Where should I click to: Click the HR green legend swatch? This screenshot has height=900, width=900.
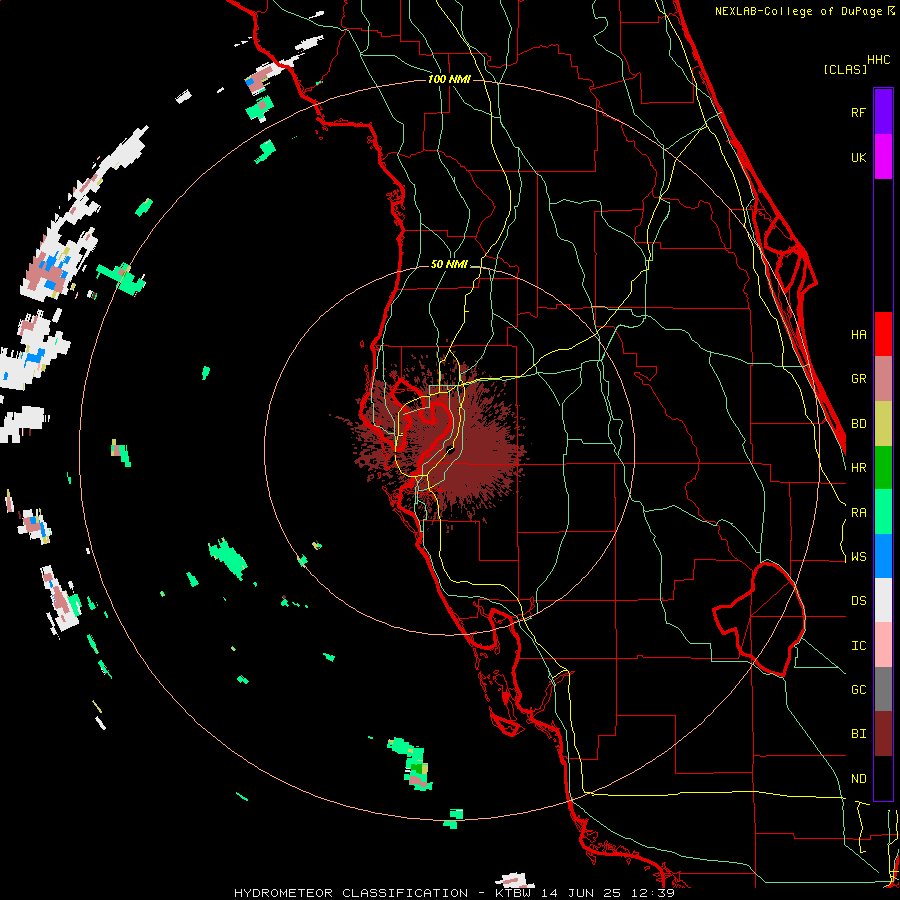[x=883, y=468]
